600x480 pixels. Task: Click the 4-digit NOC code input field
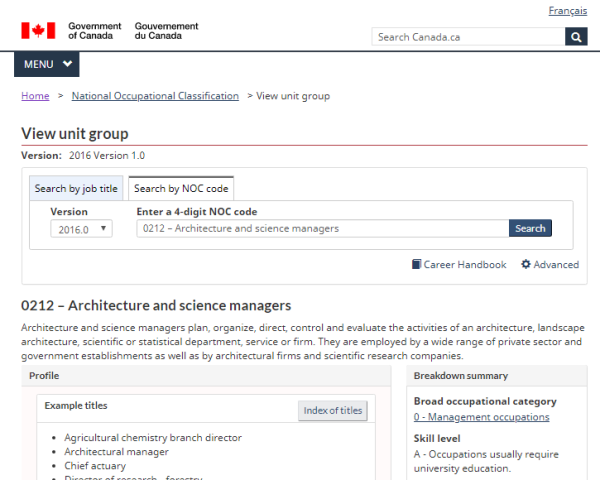pyautogui.click(x=323, y=229)
